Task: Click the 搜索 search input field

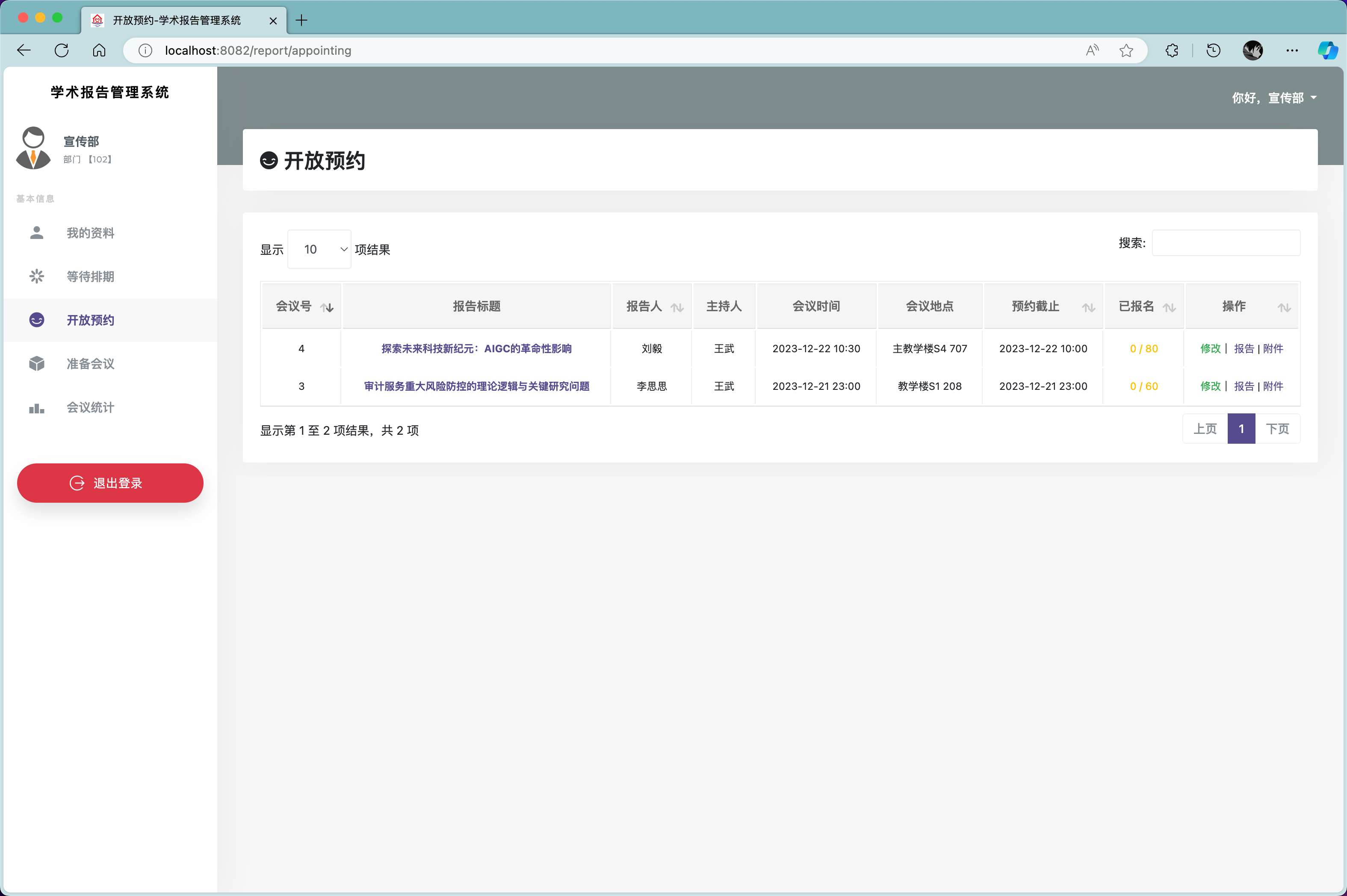Action: click(x=1226, y=243)
